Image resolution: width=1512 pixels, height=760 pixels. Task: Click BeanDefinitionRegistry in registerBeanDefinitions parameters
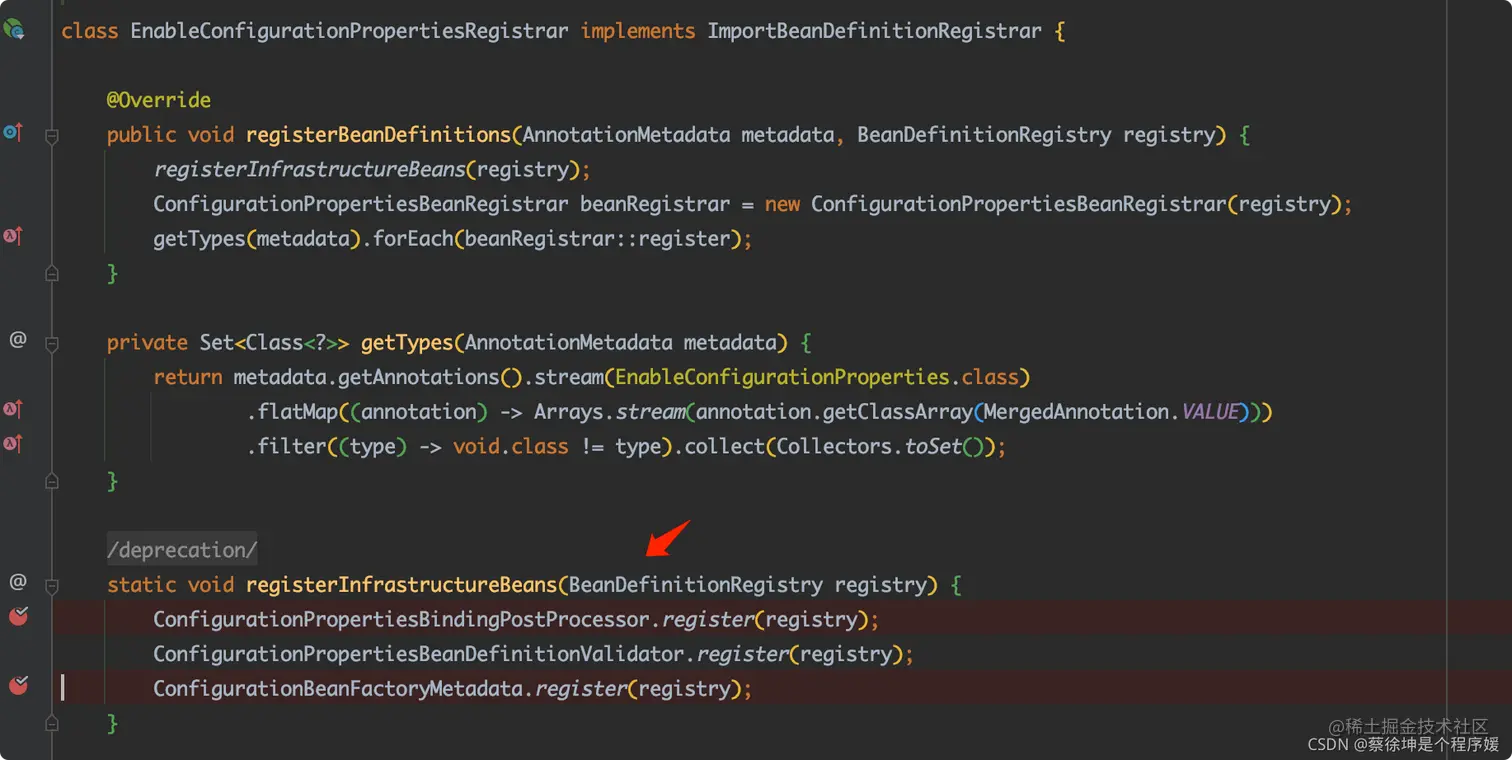point(984,135)
